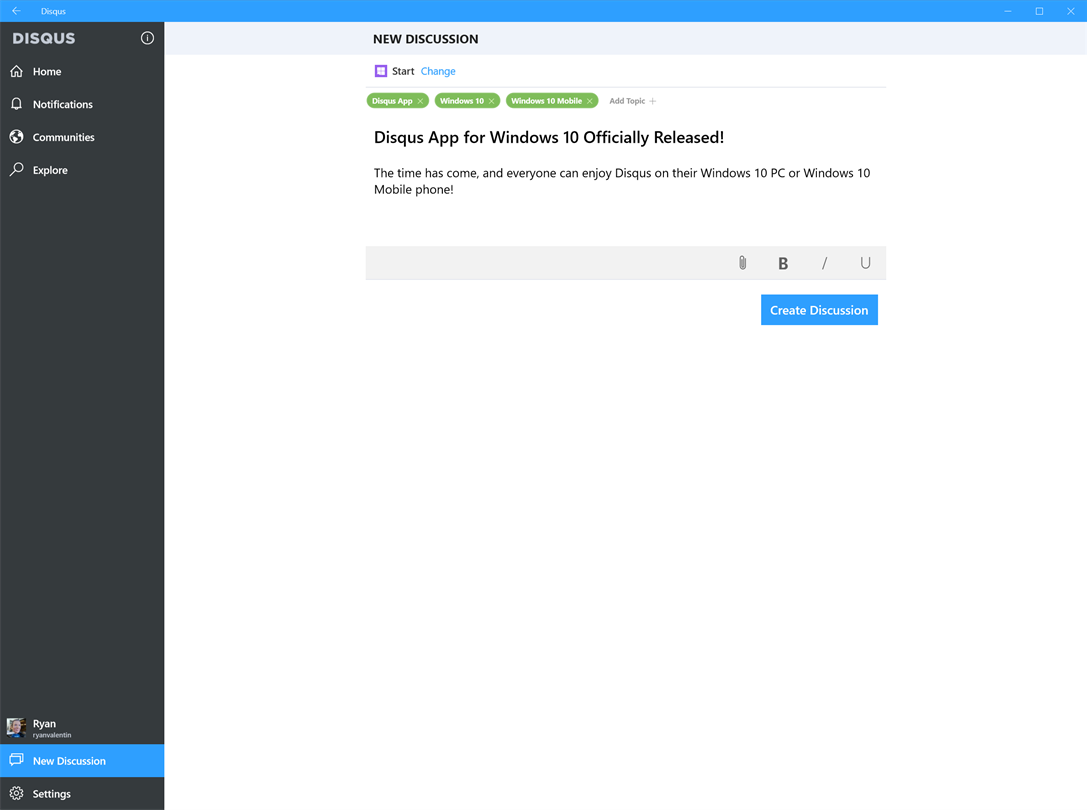Go to Home in sidebar

tap(82, 71)
